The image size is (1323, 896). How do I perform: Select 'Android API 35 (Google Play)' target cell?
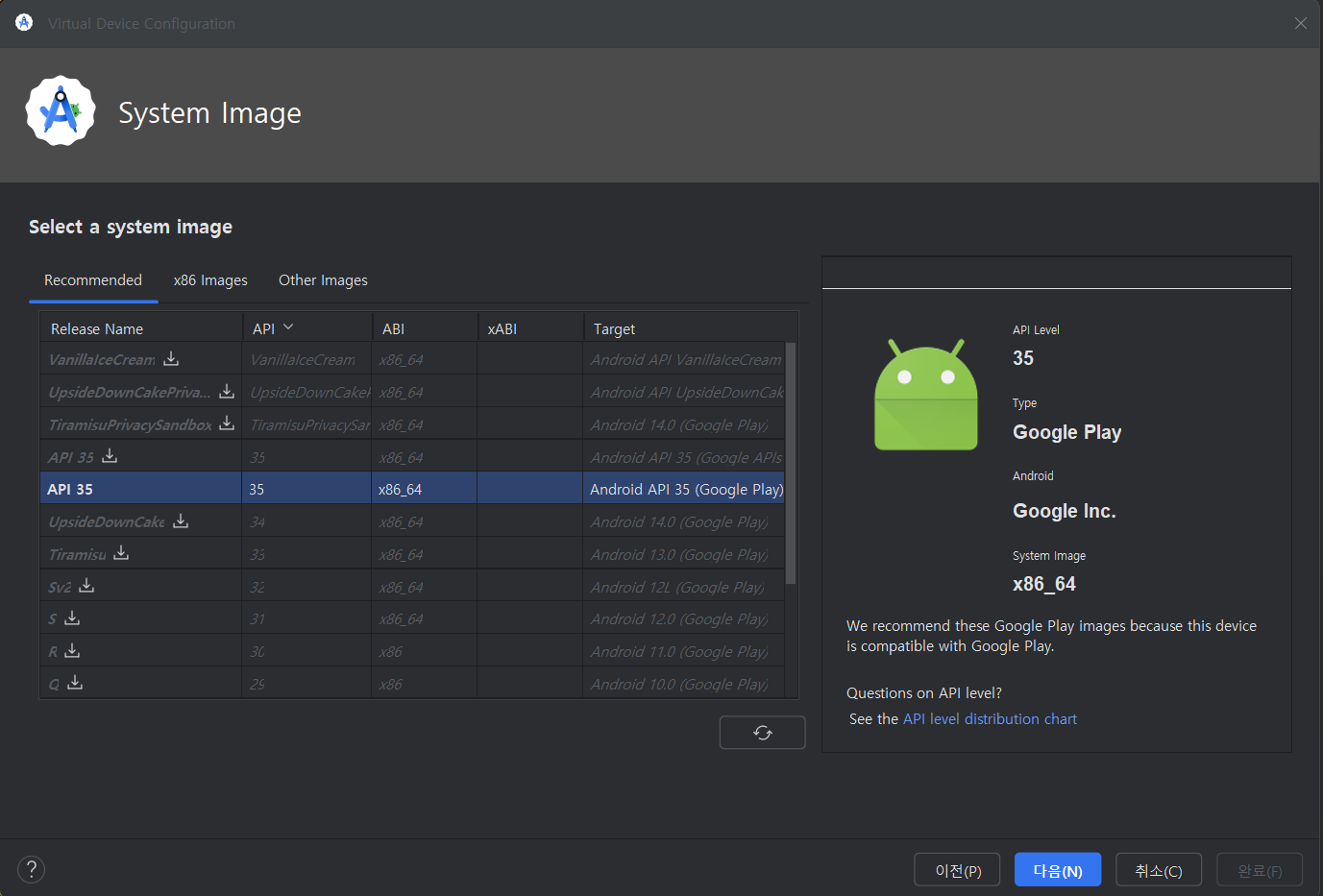coord(686,489)
